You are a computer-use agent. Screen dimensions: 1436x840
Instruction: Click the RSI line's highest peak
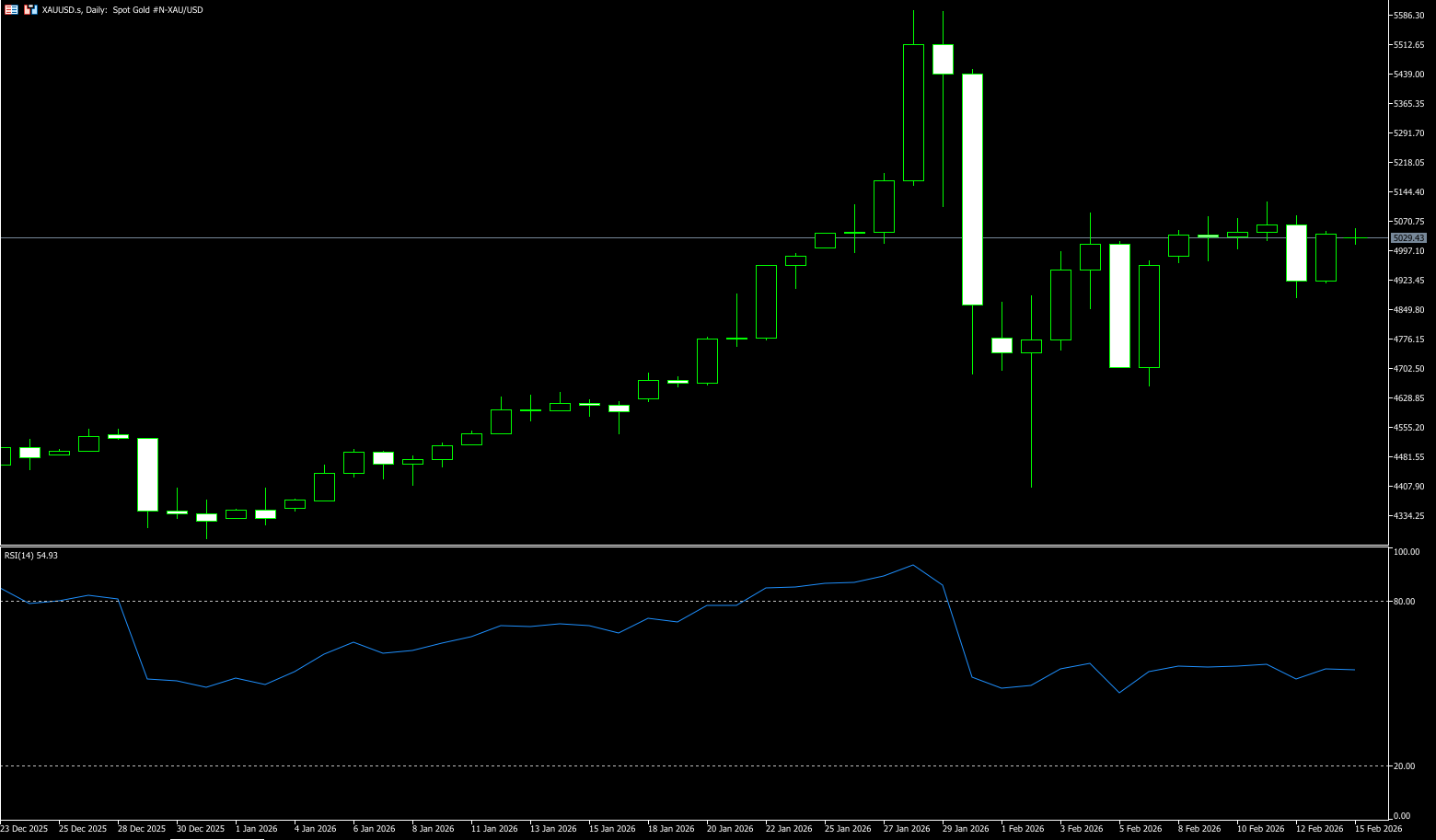click(912, 565)
